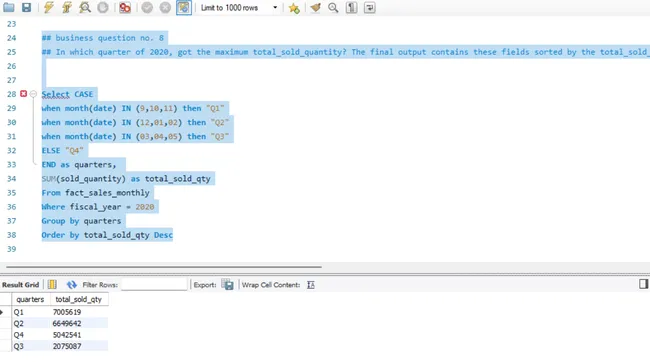Viewport: 650px width, 362px height.
Task: Export results with save icon
Action: click(x=228, y=284)
